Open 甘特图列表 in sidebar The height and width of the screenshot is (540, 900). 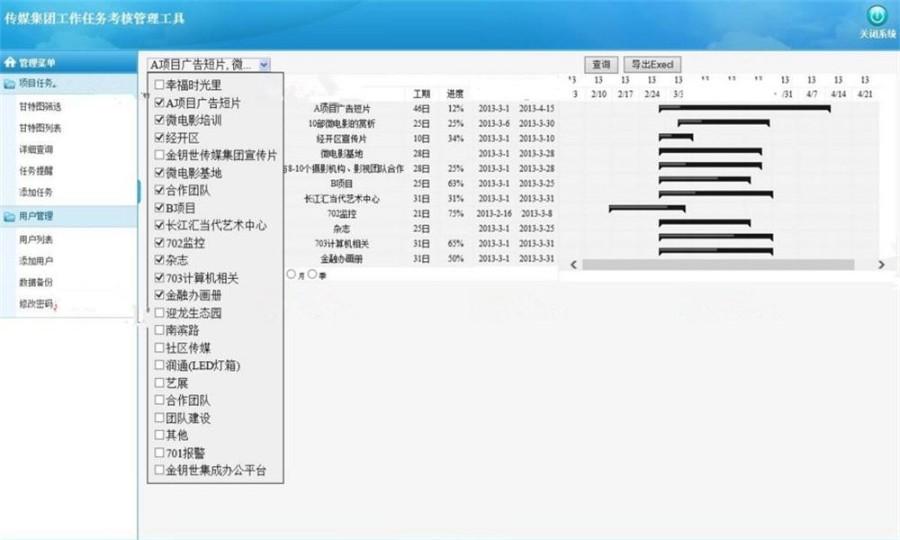(x=40, y=128)
